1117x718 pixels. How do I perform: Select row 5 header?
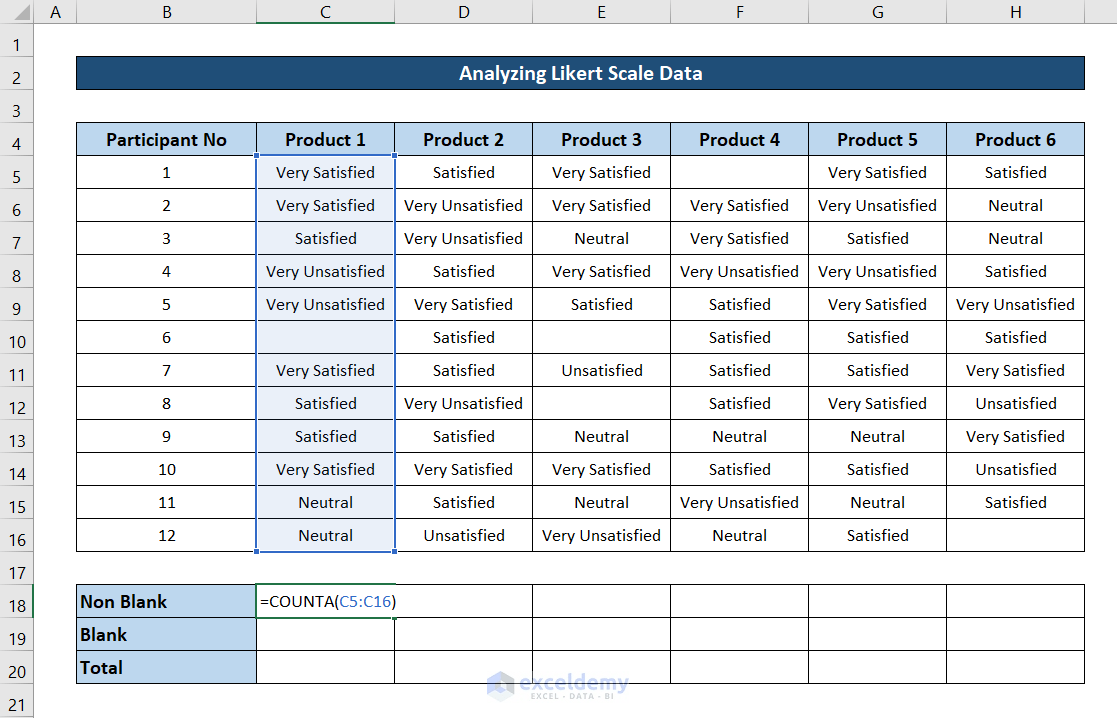click(x=16, y=172)
